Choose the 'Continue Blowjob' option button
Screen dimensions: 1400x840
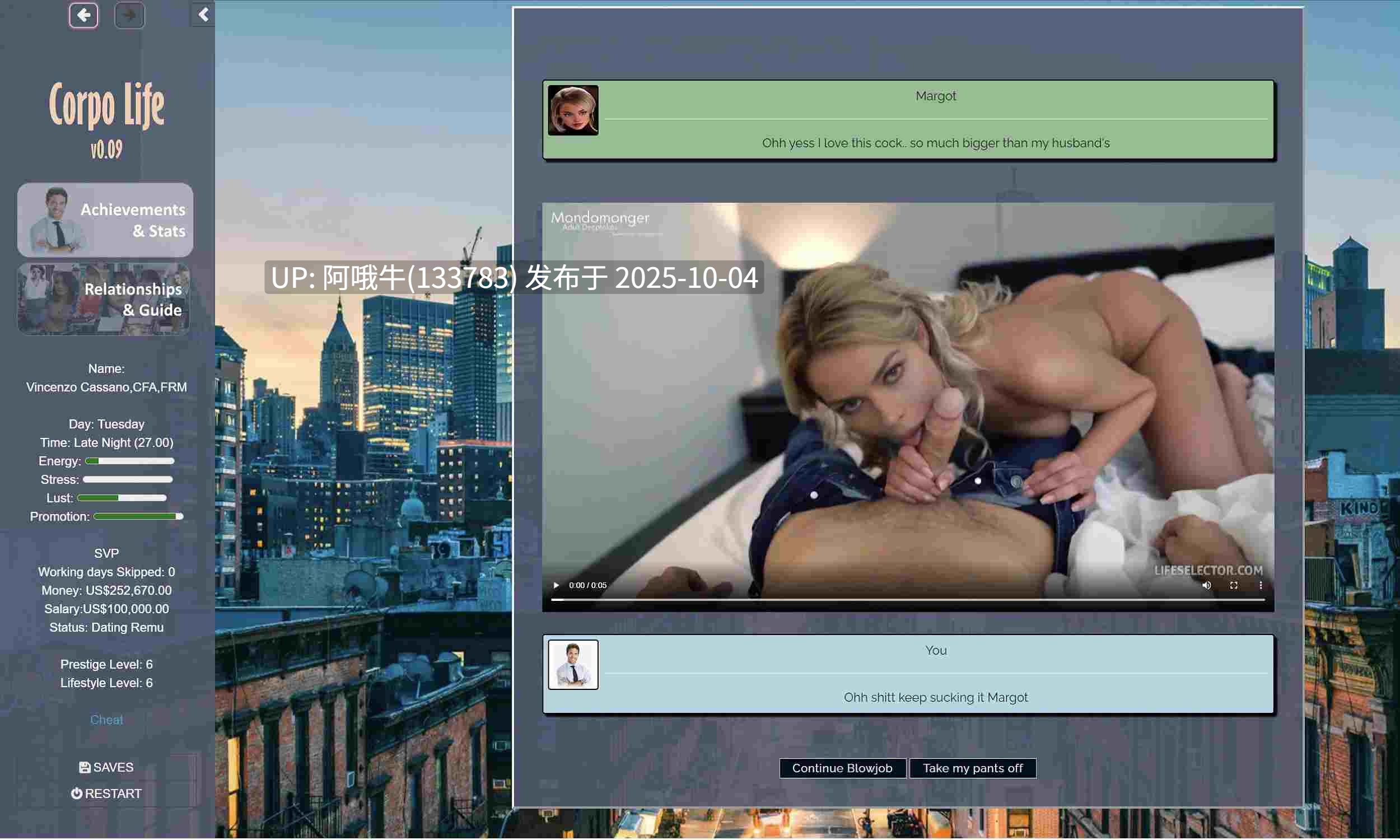(842, 768)
